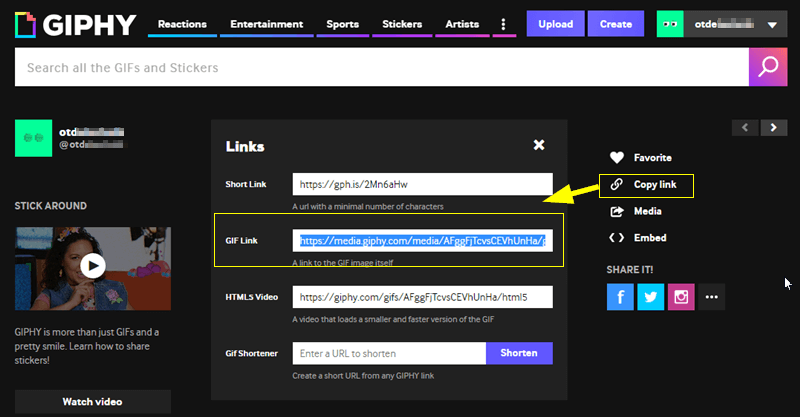The height and width of the screenshot is (417, 800).
Task: Go to the next GIF arrow
Action: [x=773, y=128]
